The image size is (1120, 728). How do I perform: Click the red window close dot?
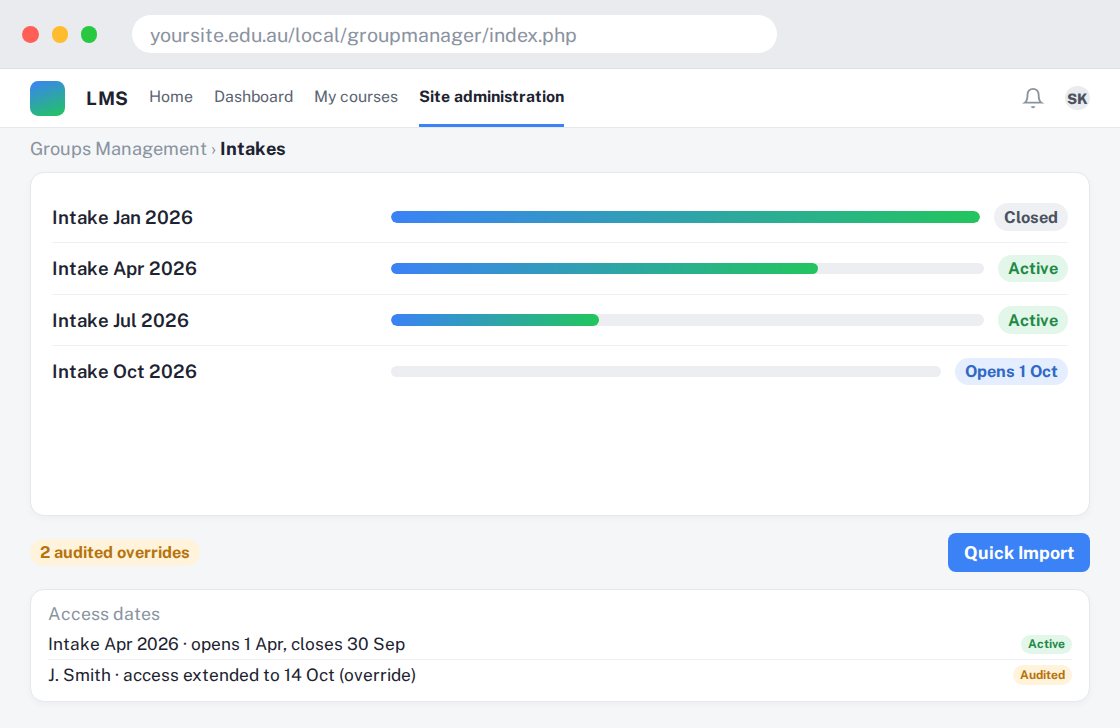click(x=31, y=34)
